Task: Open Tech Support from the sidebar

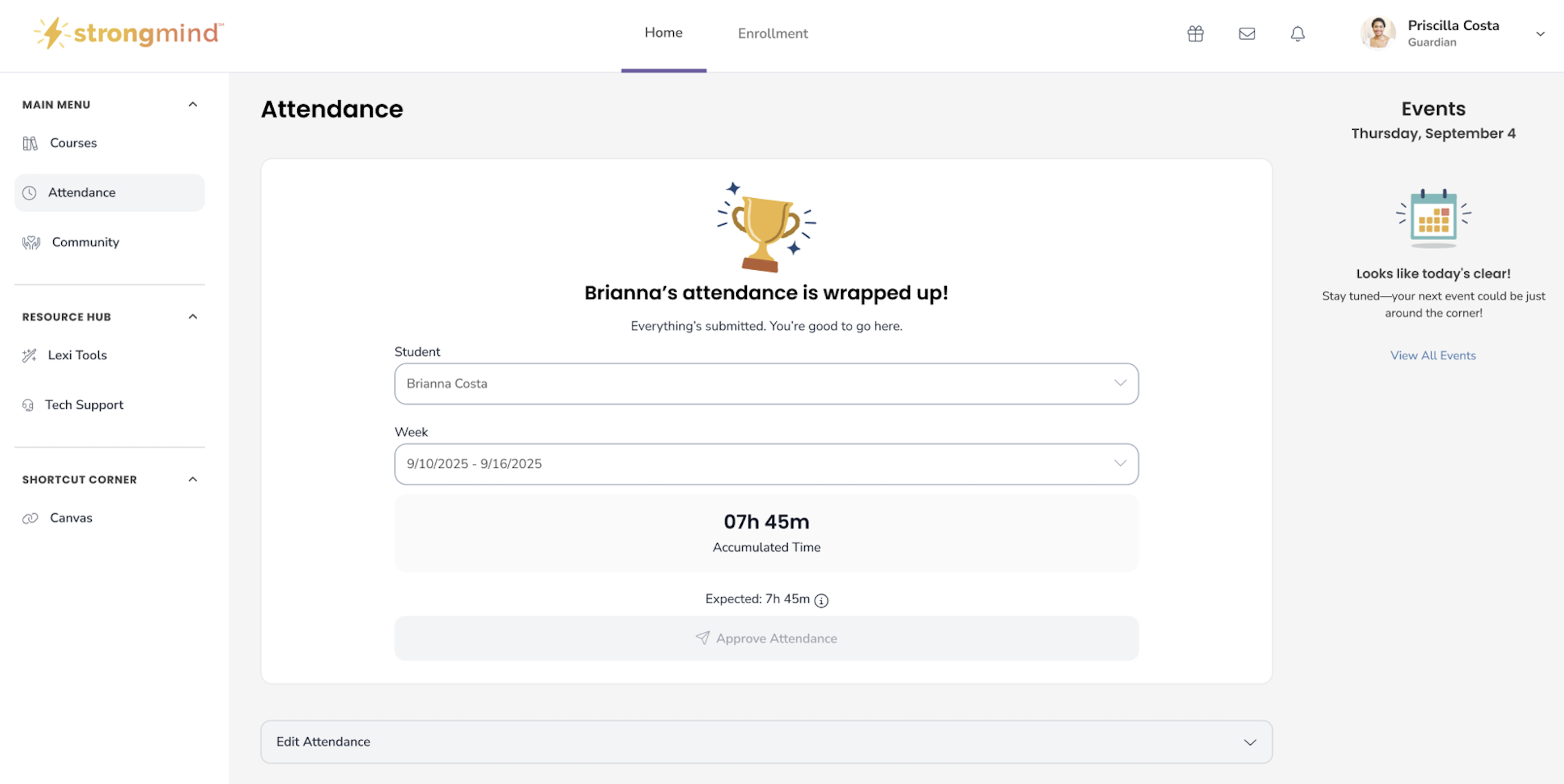Action: (84, 404)
